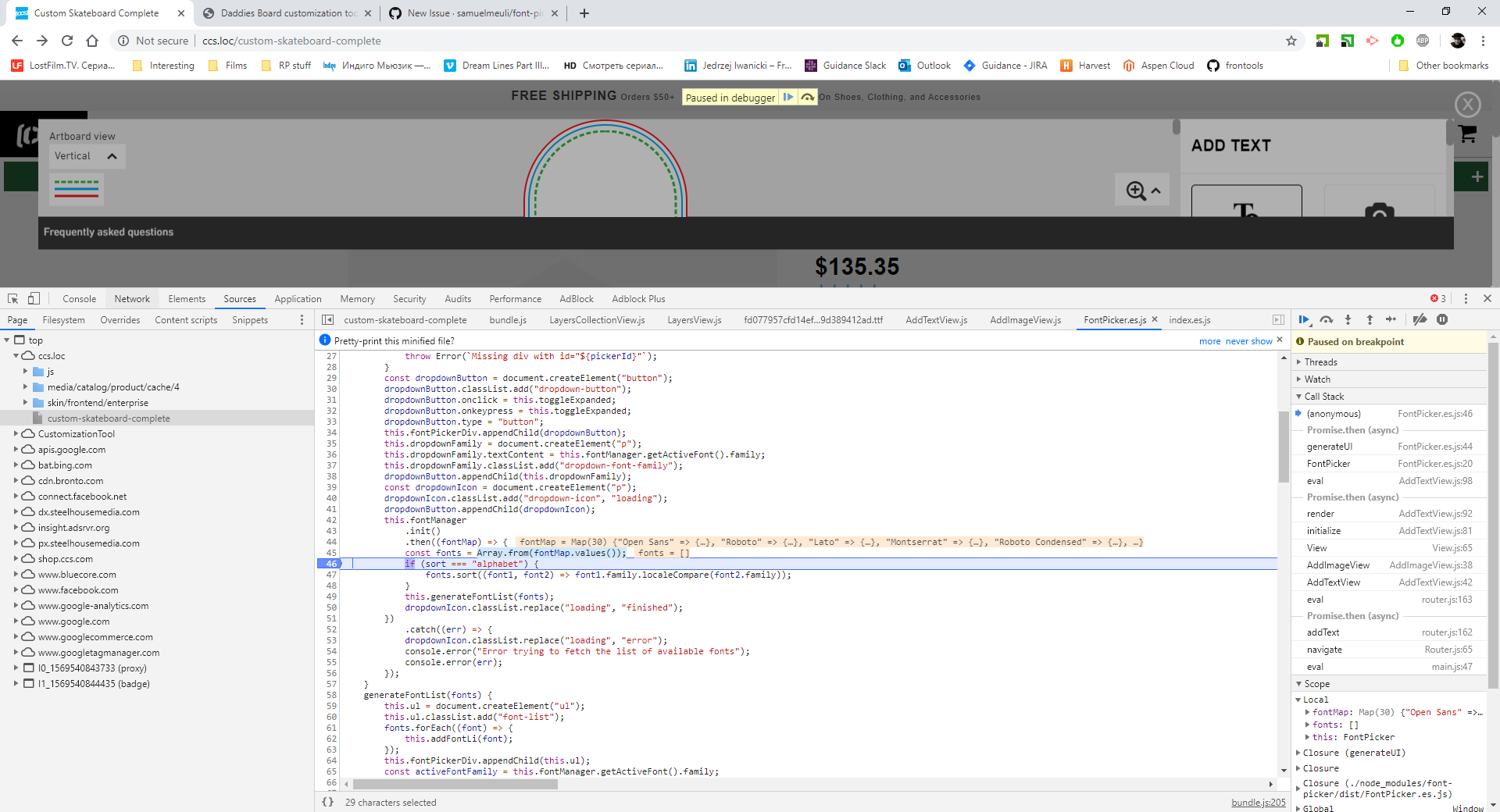
Task: Expand fontMap variable in Local scope
Action: 1308,712
